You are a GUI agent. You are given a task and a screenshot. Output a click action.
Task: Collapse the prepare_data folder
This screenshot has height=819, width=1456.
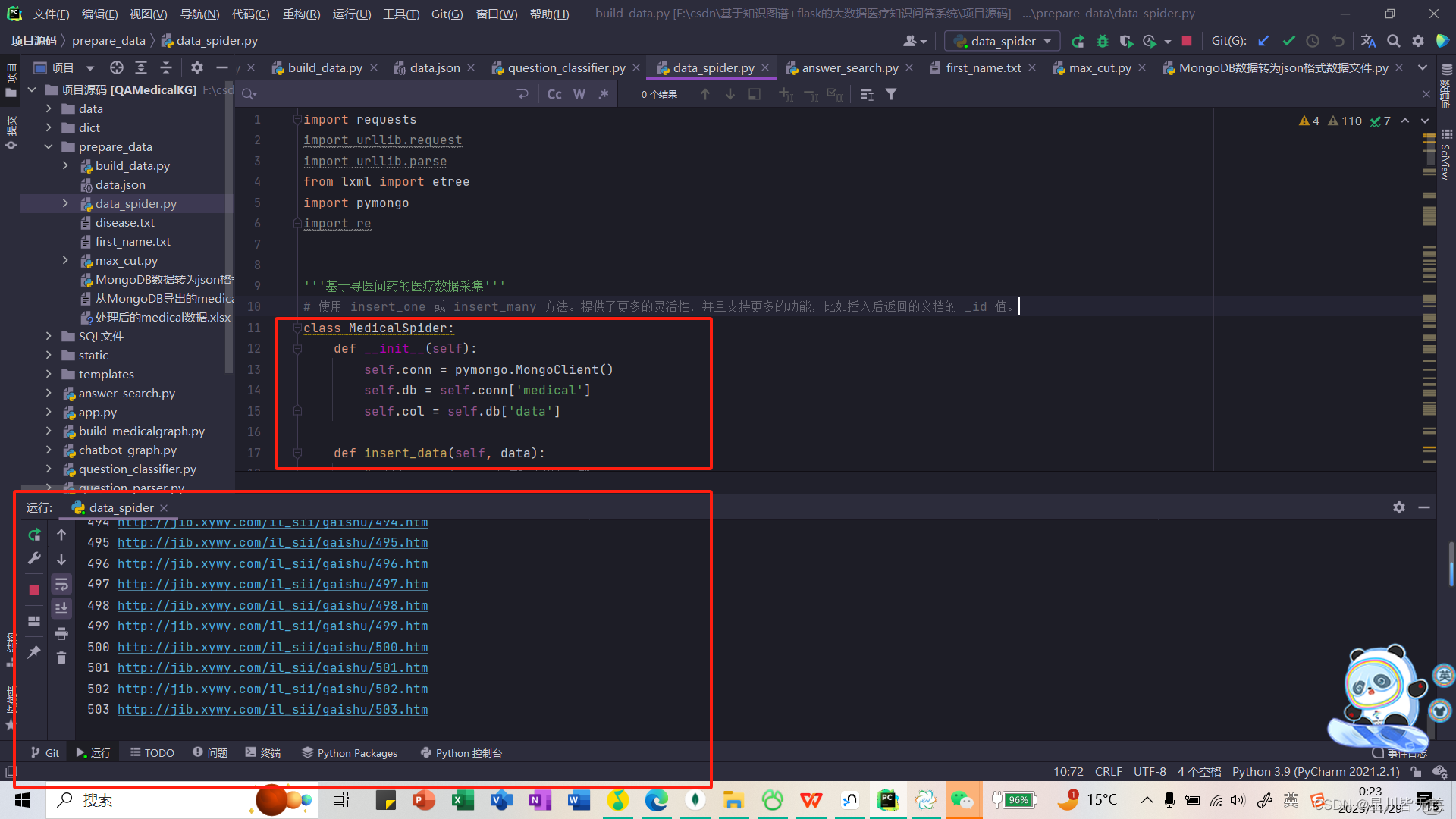49,146
